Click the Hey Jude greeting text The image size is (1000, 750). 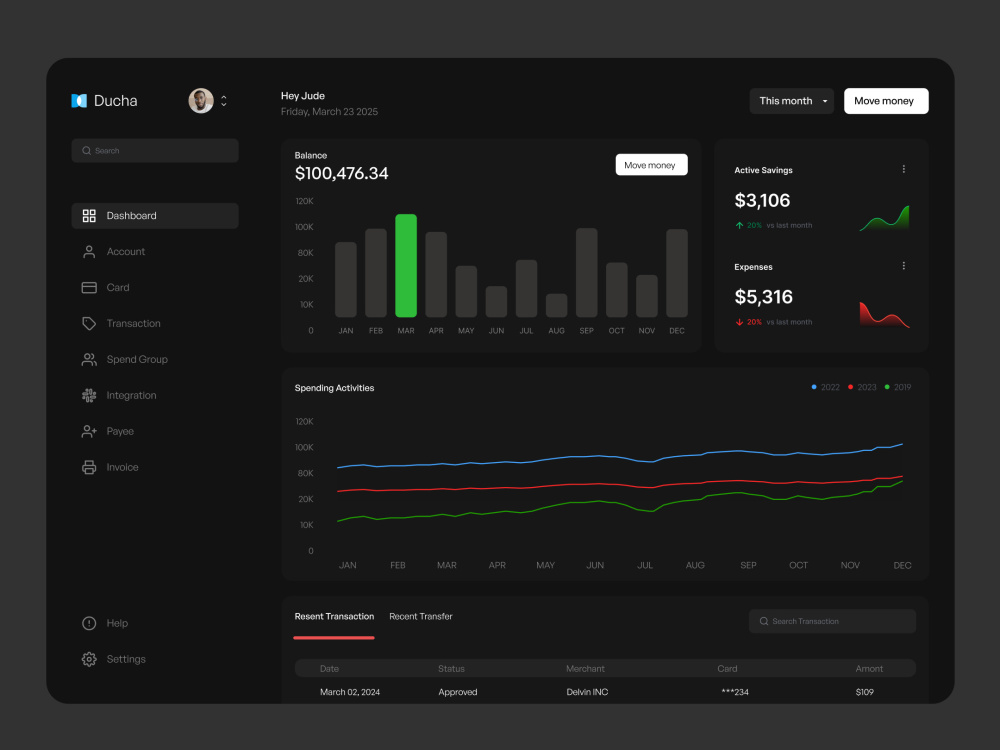pyautogui.click(x=303, y=96)
